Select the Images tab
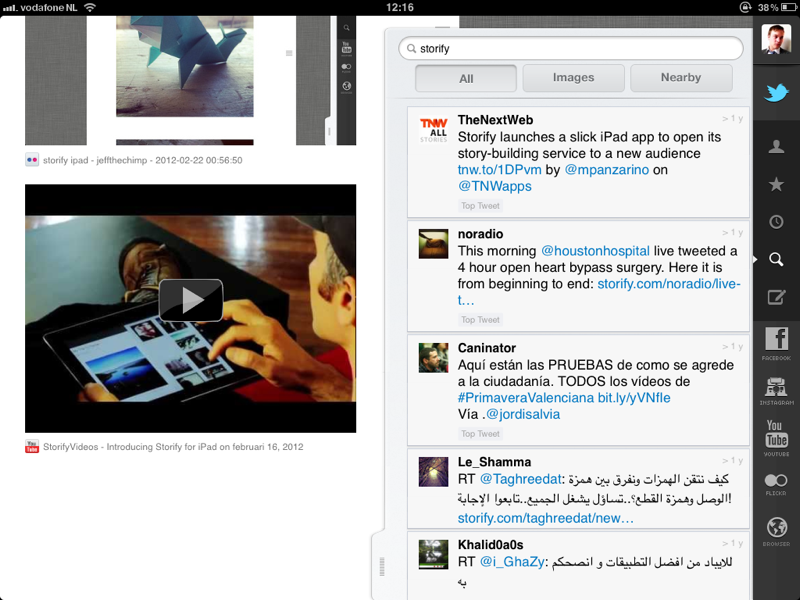The width and height of the screenshot is (800, 600). [x=573, y=78]
